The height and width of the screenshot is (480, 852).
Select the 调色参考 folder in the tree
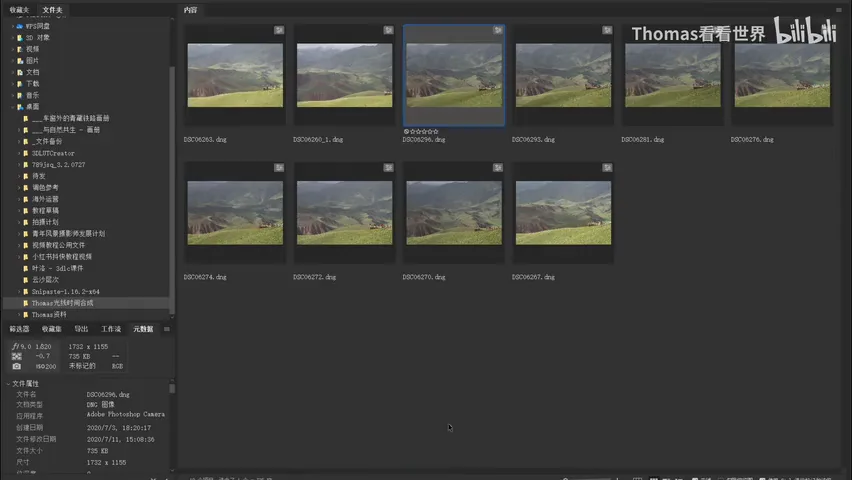coord(45,188)
